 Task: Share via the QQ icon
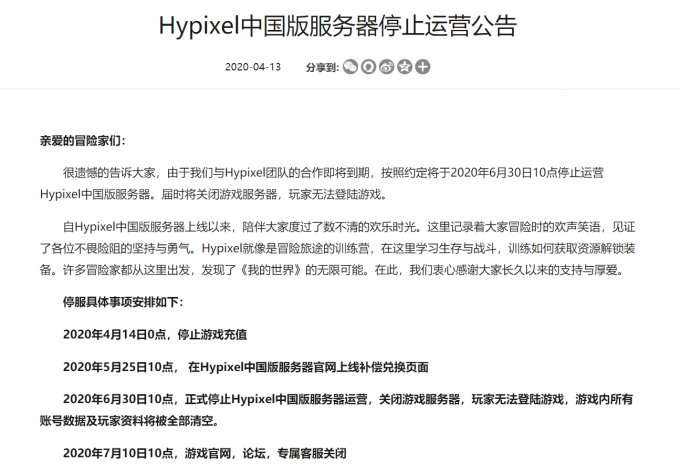[369, 67]
